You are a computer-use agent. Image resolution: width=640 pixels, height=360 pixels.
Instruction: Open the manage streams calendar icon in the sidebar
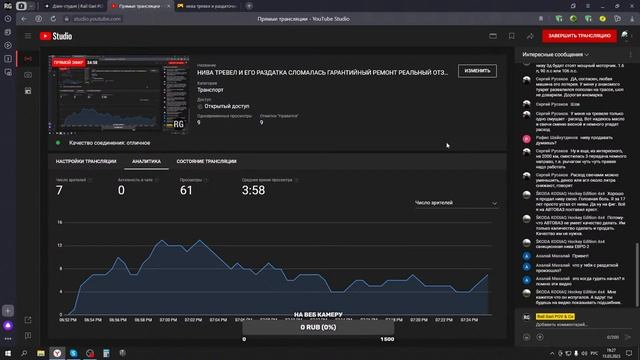28,91
